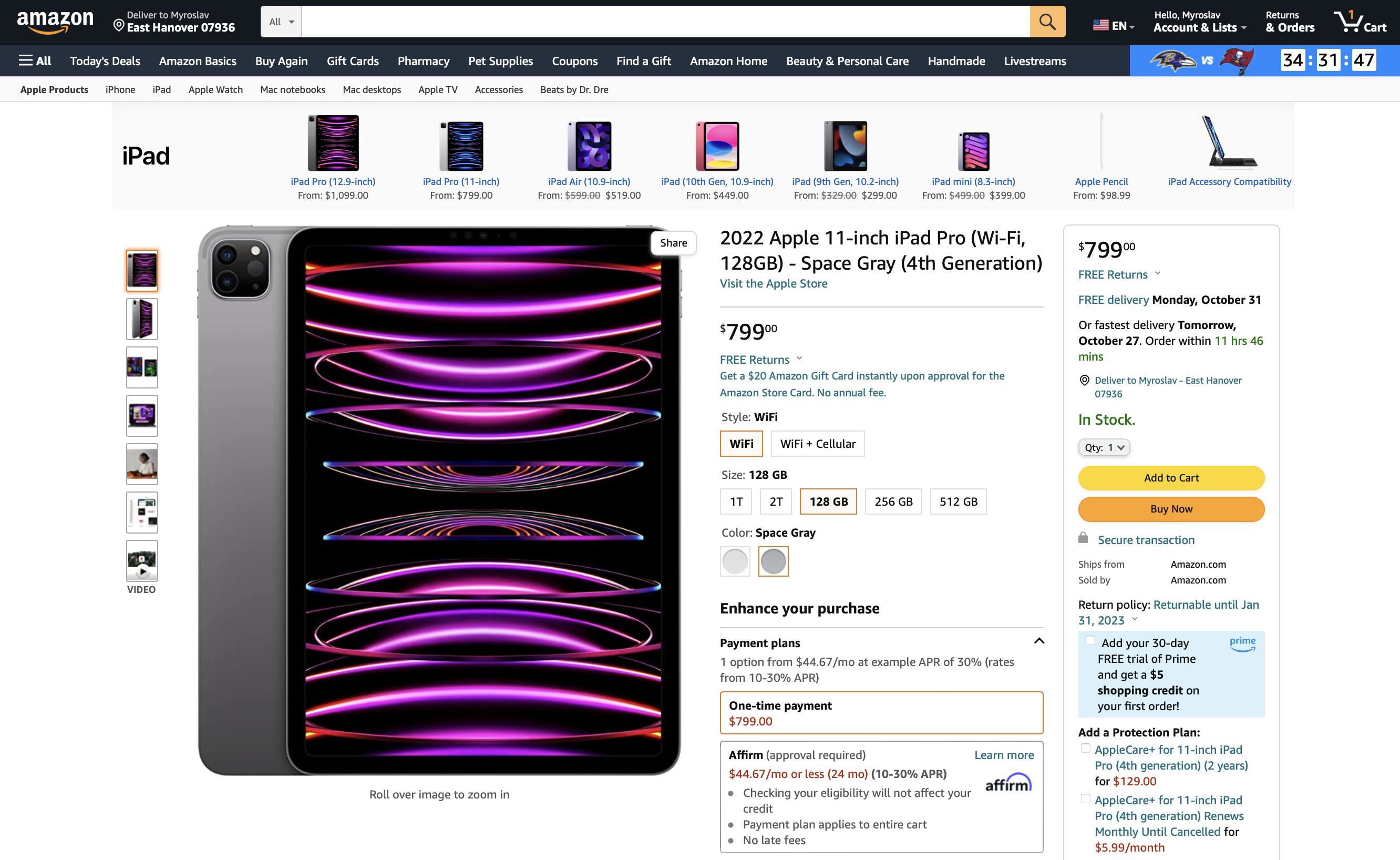The image size is (1400, 860).
Task: Check the 30-day Prime trial checkbox
Action: [1089, 641]
